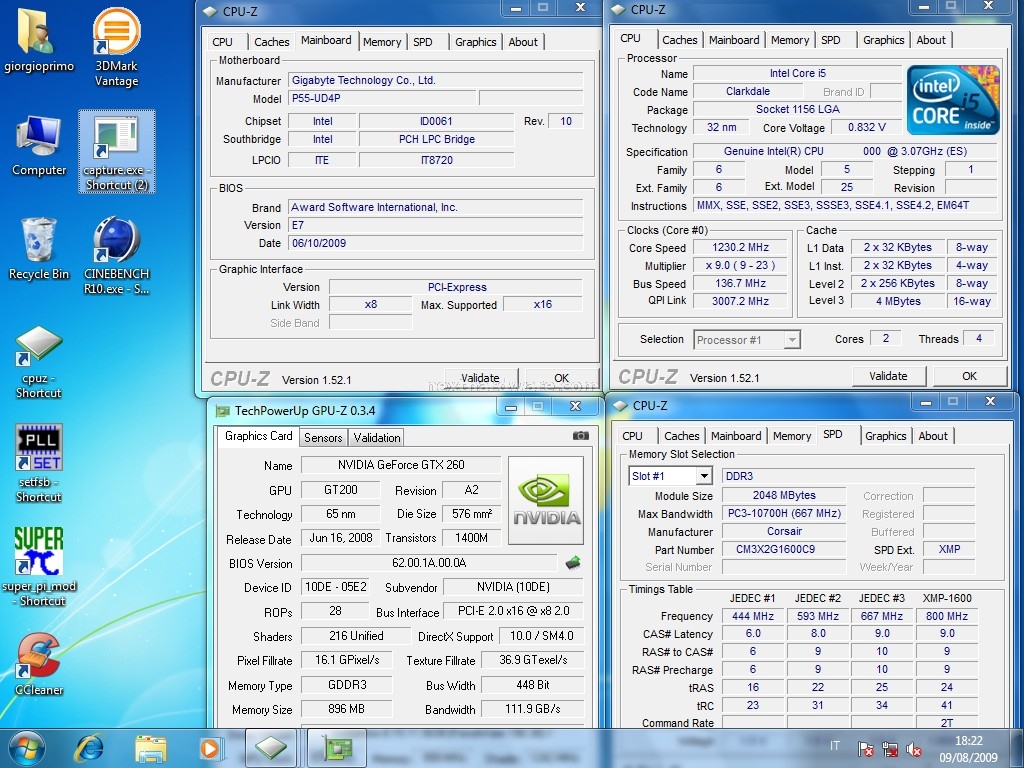
Task: Click the Intel Core i5 logo badge
Action: (953, 99)
